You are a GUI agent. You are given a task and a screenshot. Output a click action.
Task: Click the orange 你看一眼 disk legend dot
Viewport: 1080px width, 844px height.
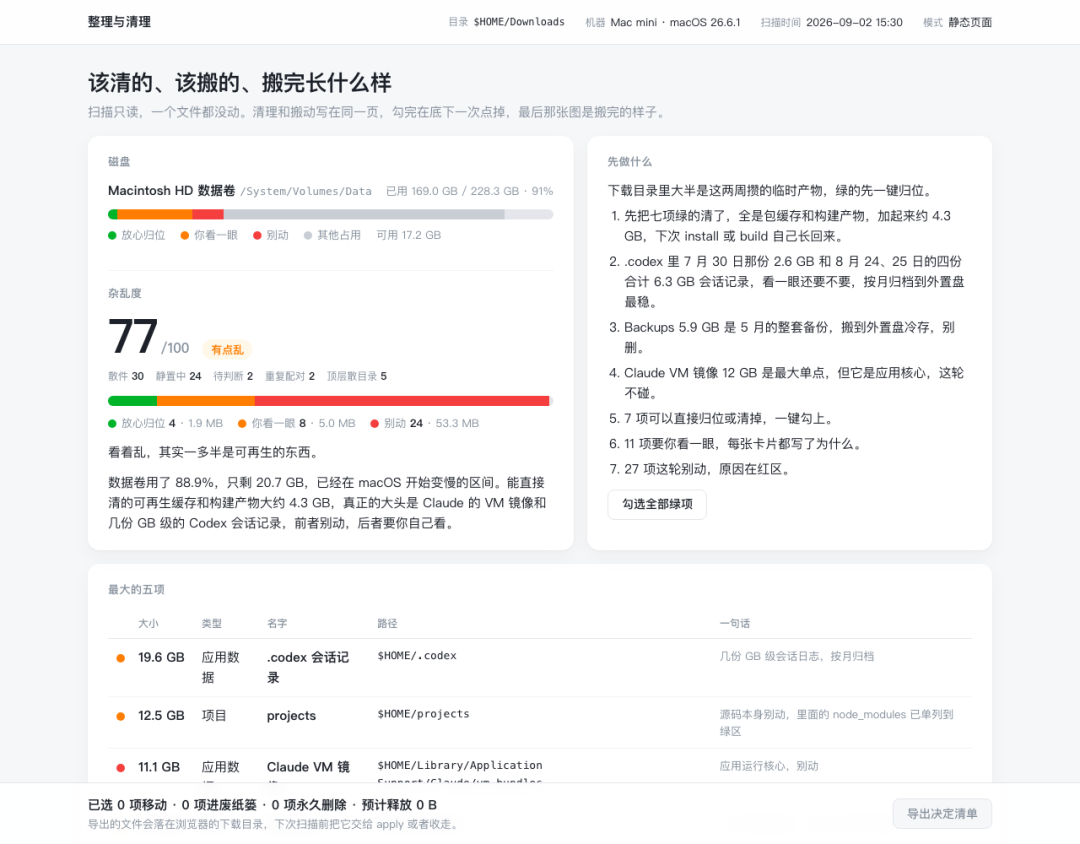pyautogui.click(x=185, y=236)
